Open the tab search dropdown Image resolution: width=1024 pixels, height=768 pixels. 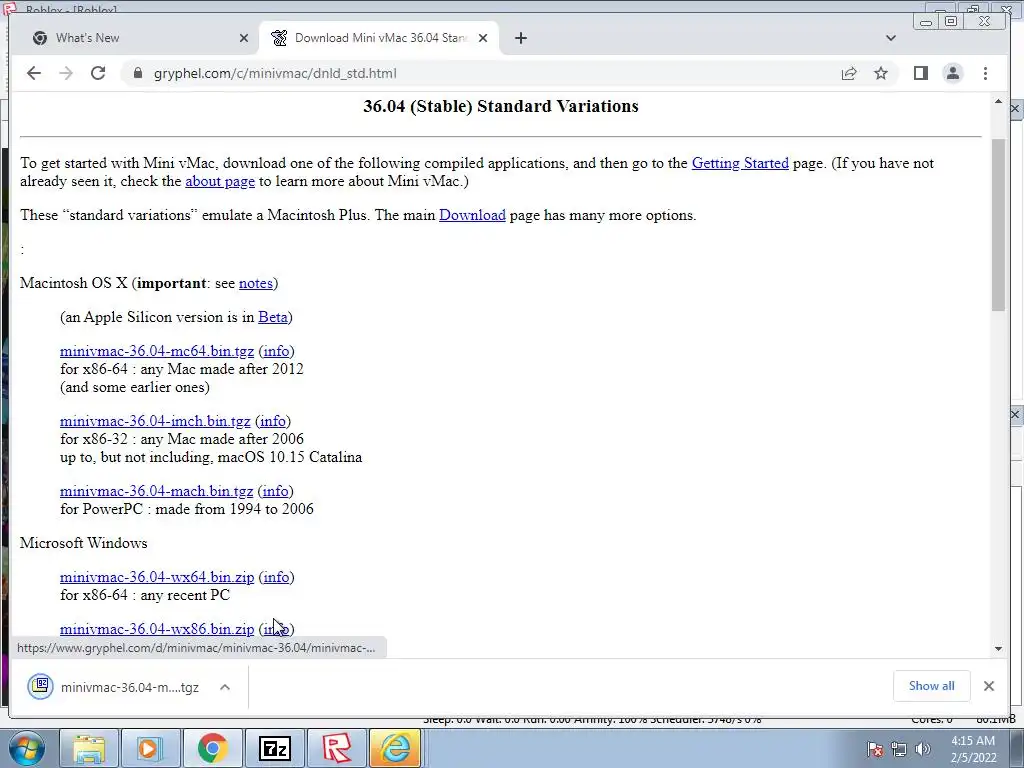pyautogui.click(x=891, y=38)
